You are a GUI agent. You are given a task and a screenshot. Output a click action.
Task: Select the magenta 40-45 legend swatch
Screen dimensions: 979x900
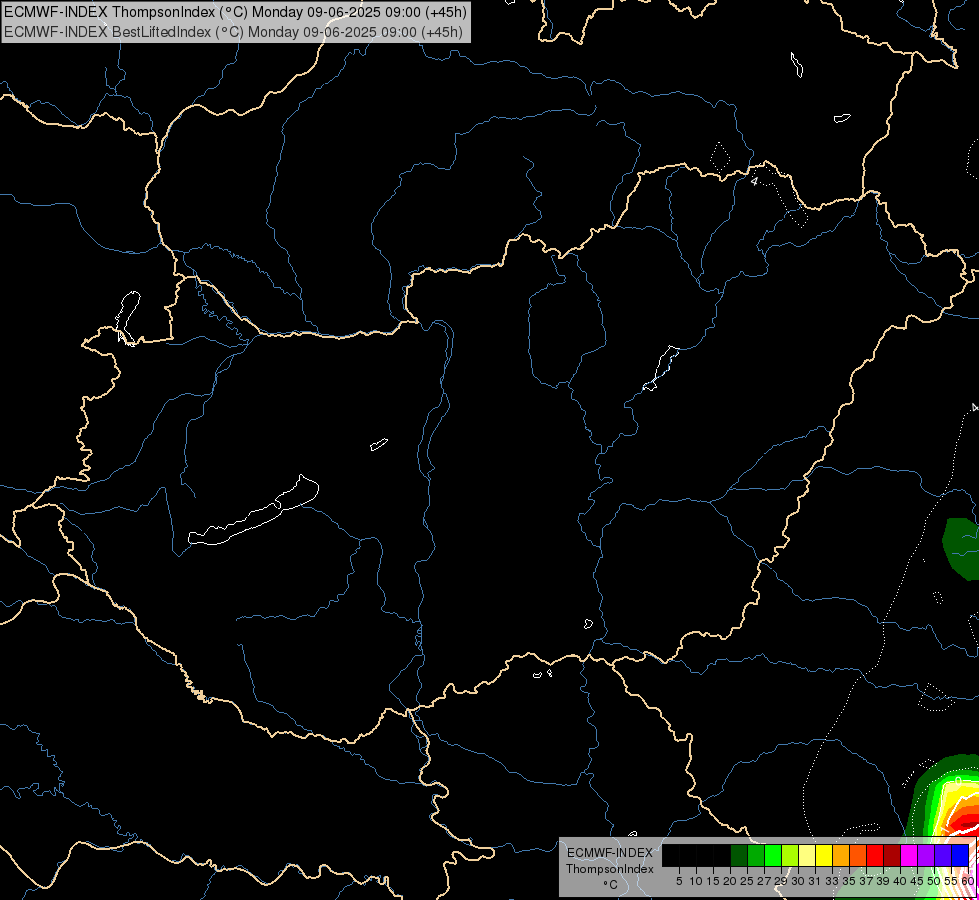pos(908,855)
